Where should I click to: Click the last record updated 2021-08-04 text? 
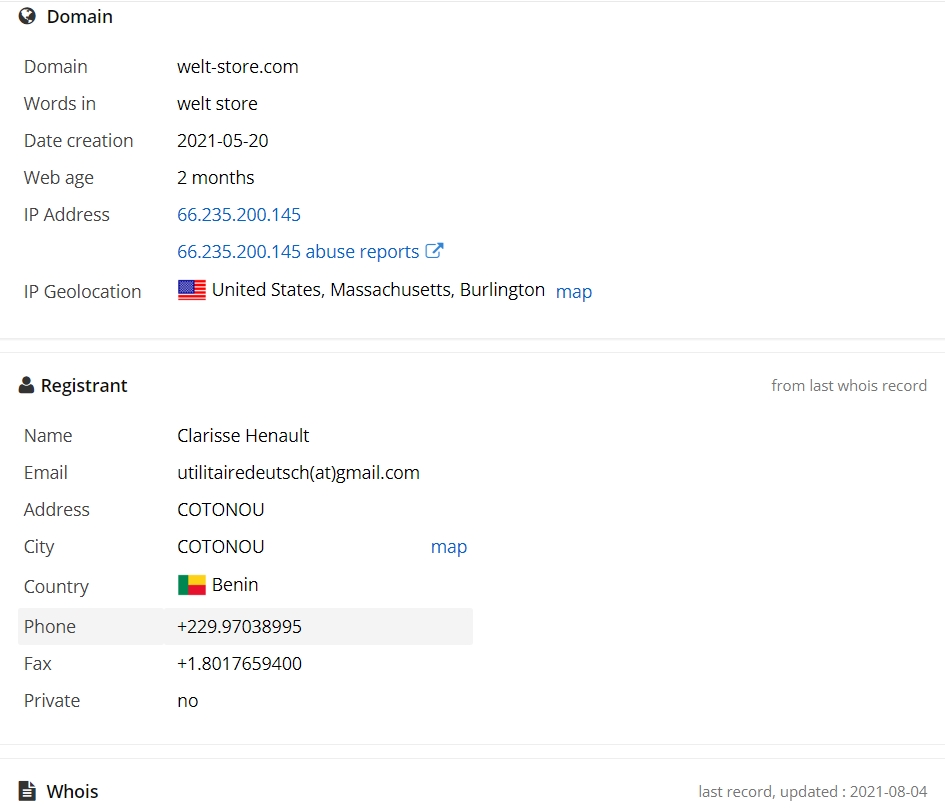812,791
